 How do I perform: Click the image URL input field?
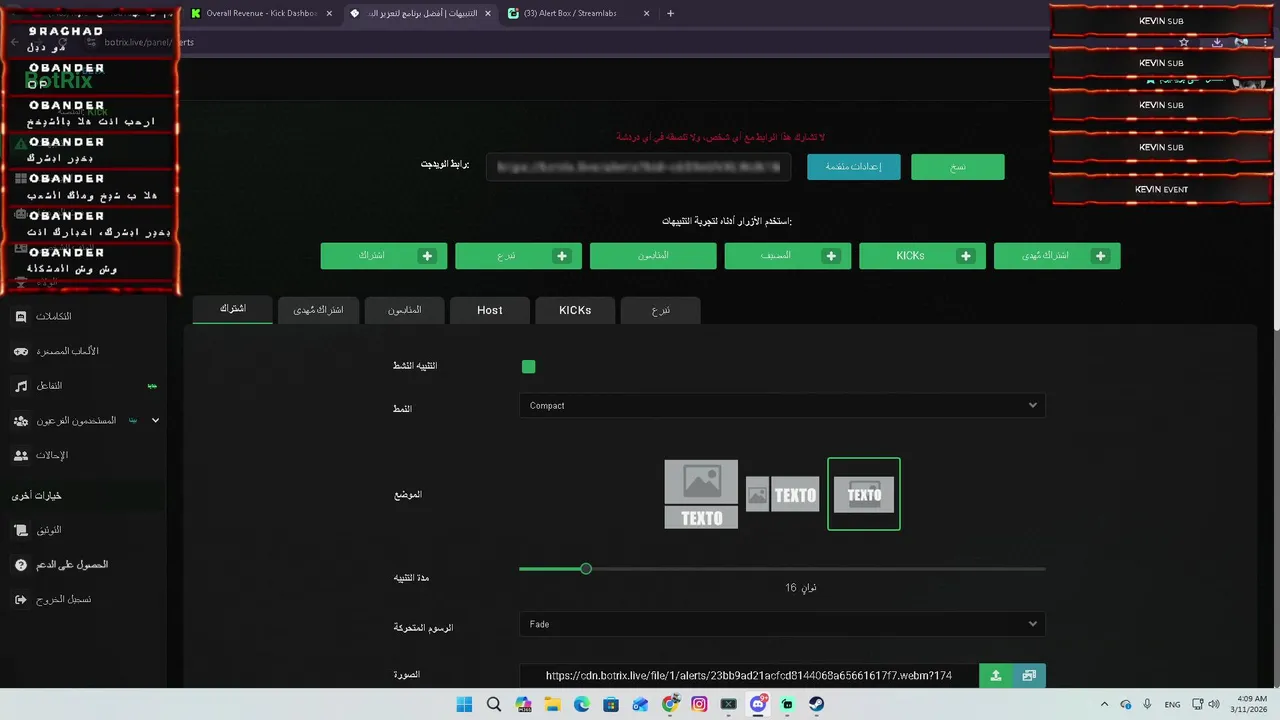point(748,676)
